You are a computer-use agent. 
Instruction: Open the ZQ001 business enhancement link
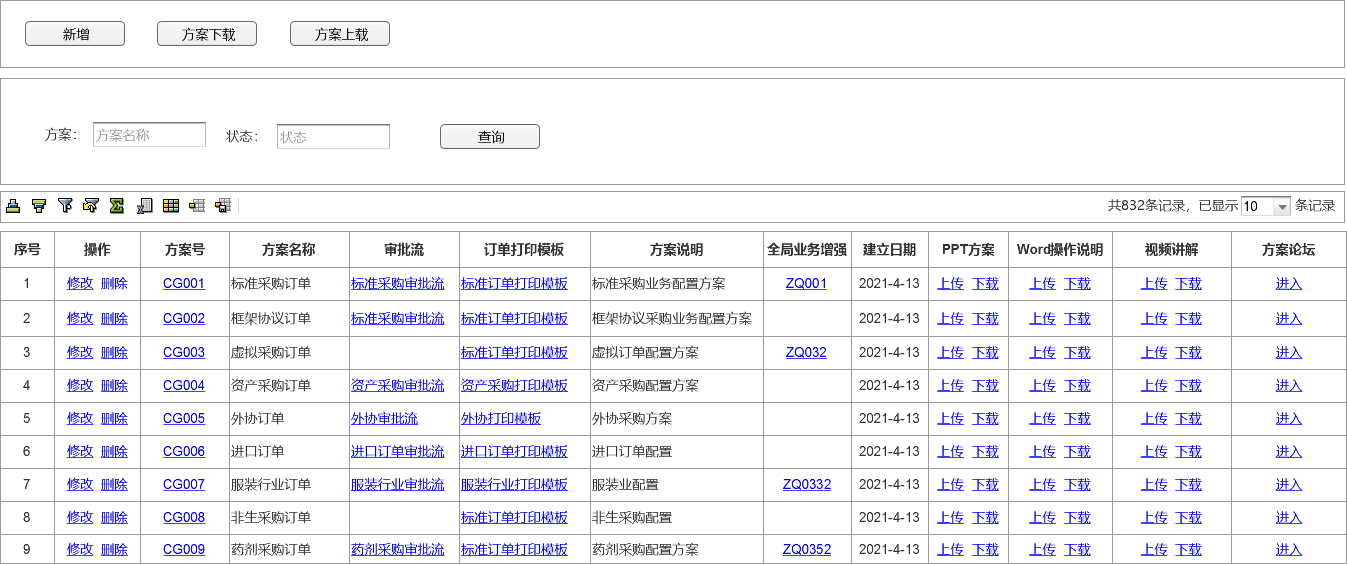point(806,284)
